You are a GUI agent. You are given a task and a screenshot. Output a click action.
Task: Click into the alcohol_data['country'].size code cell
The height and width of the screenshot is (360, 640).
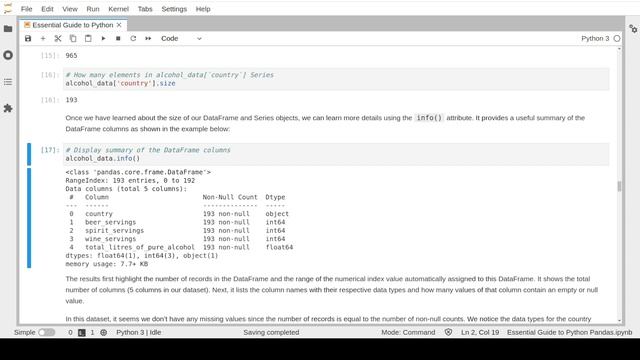336,79
